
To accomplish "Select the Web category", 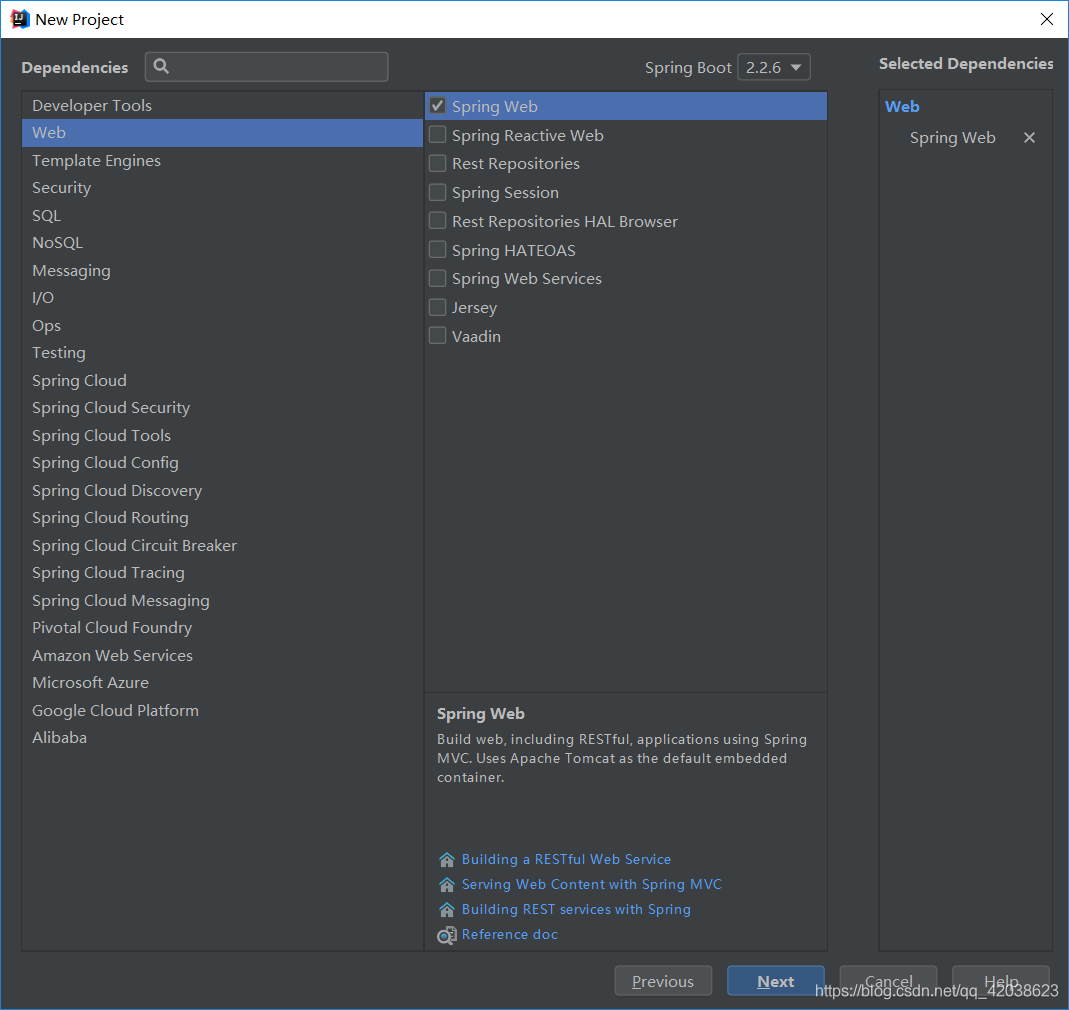I will pos(222,133).
